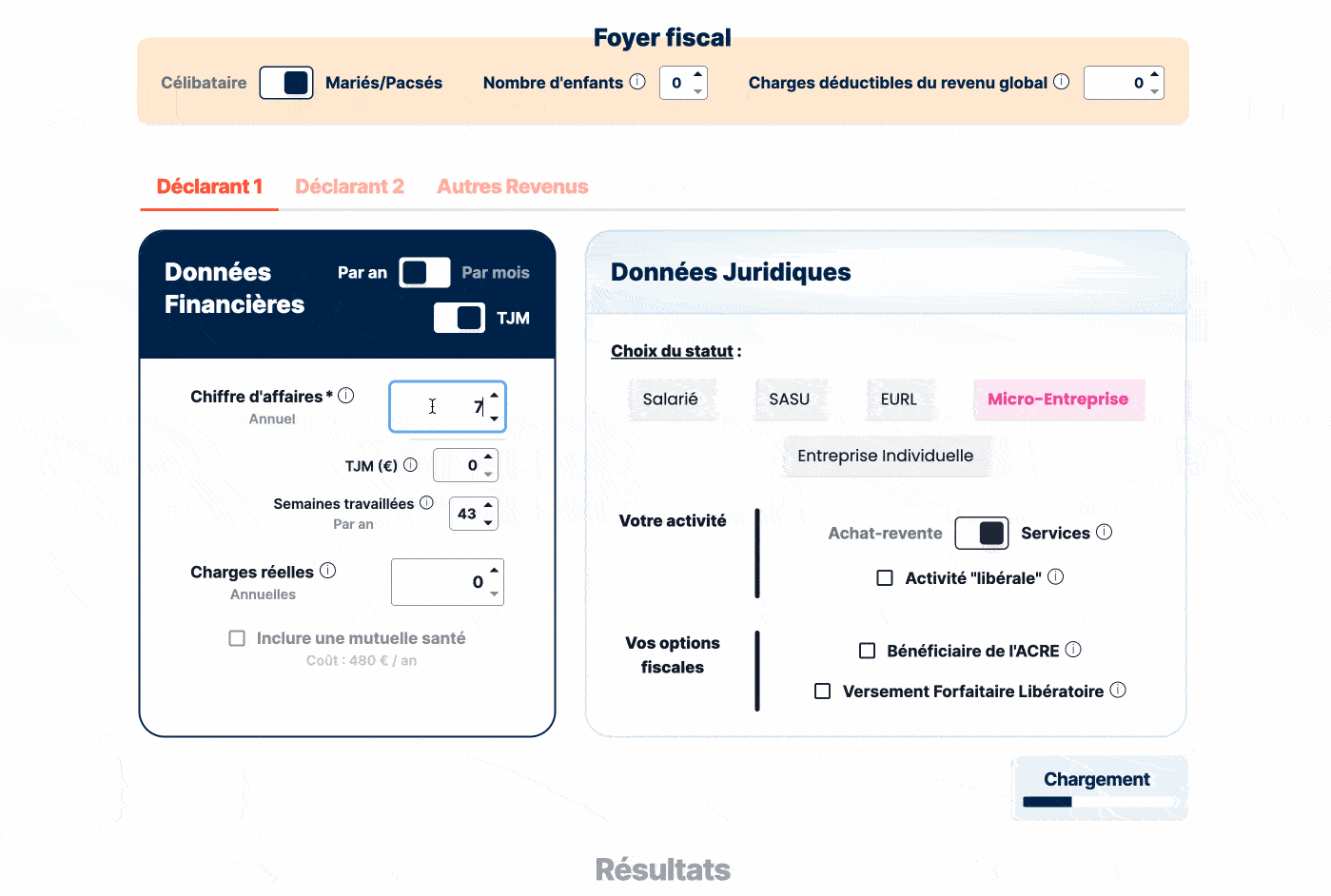
Task: Click inside the Chiffre d'affaires input field
Action: click(x=447, y=406)
